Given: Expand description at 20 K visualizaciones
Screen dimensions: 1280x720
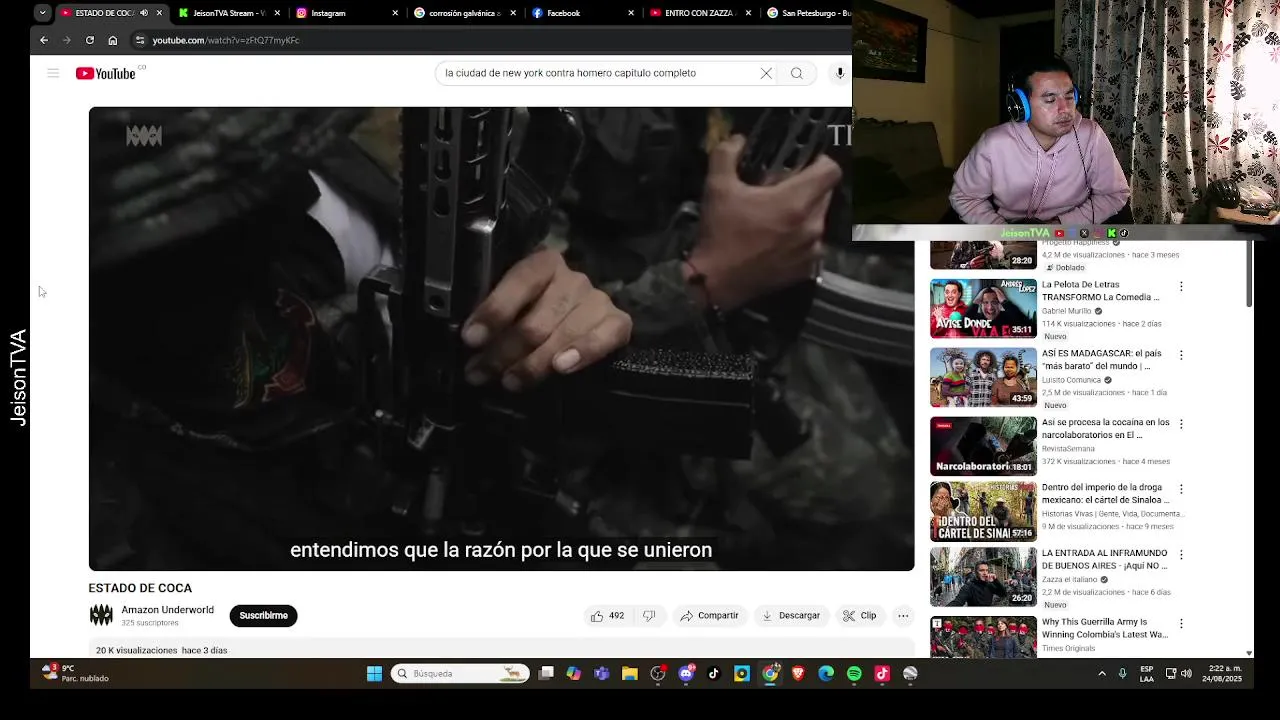Looking at the screenshot, I should (x=162, y=650).
